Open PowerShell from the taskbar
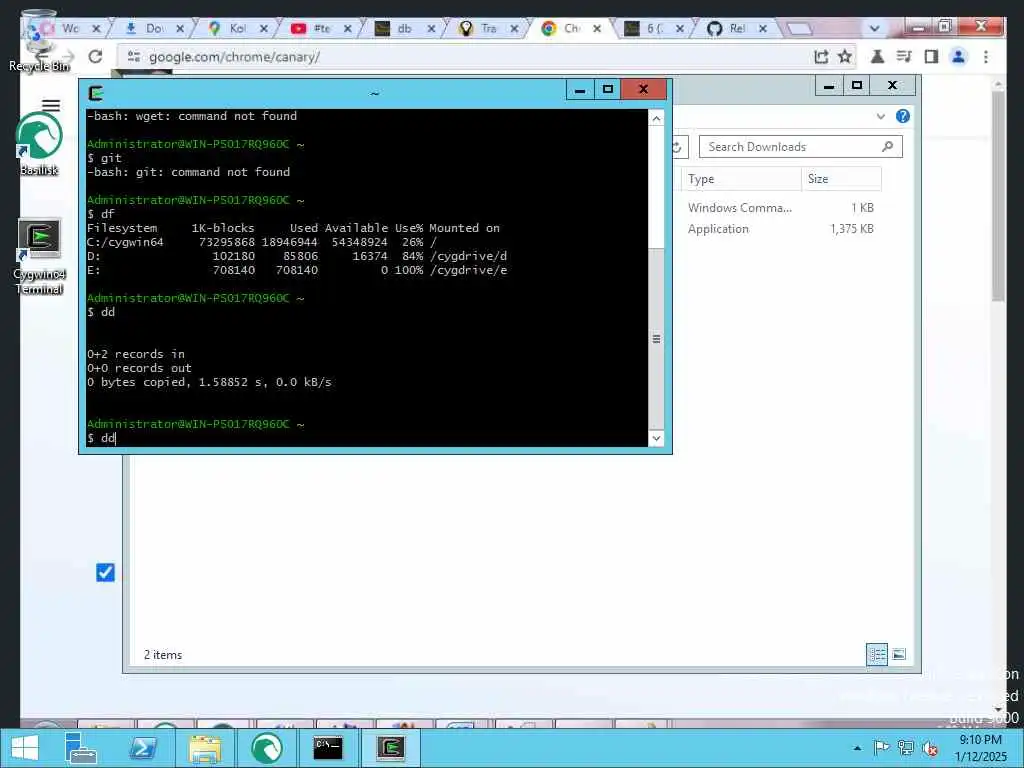Image resolution: width=1024 pixels, height=768 pixels. point(143,748)
